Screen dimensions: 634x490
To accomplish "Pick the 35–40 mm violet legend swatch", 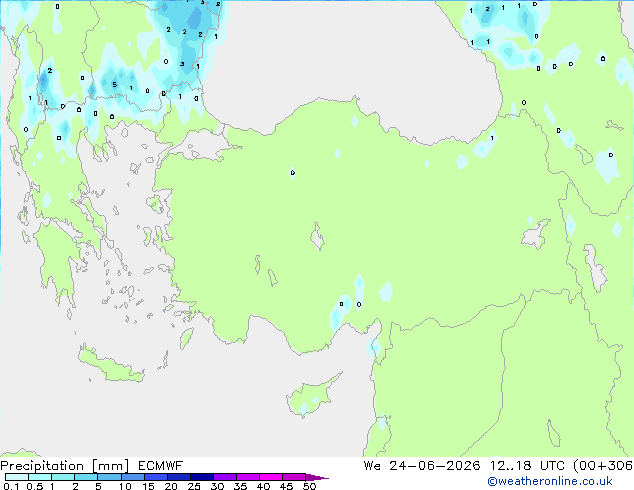I will (x=247, y=477).
